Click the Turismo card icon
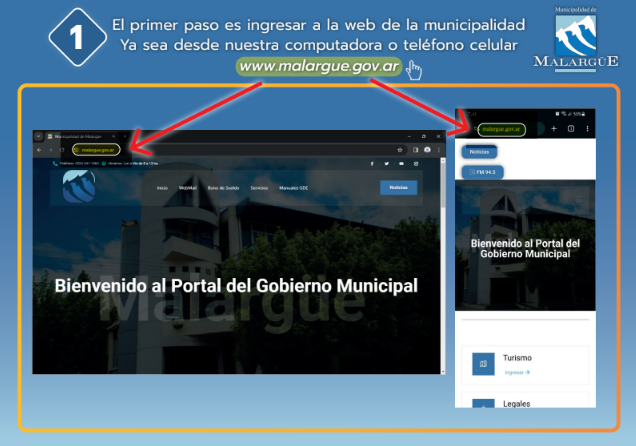The image size is (636, 446). (483, 363)
